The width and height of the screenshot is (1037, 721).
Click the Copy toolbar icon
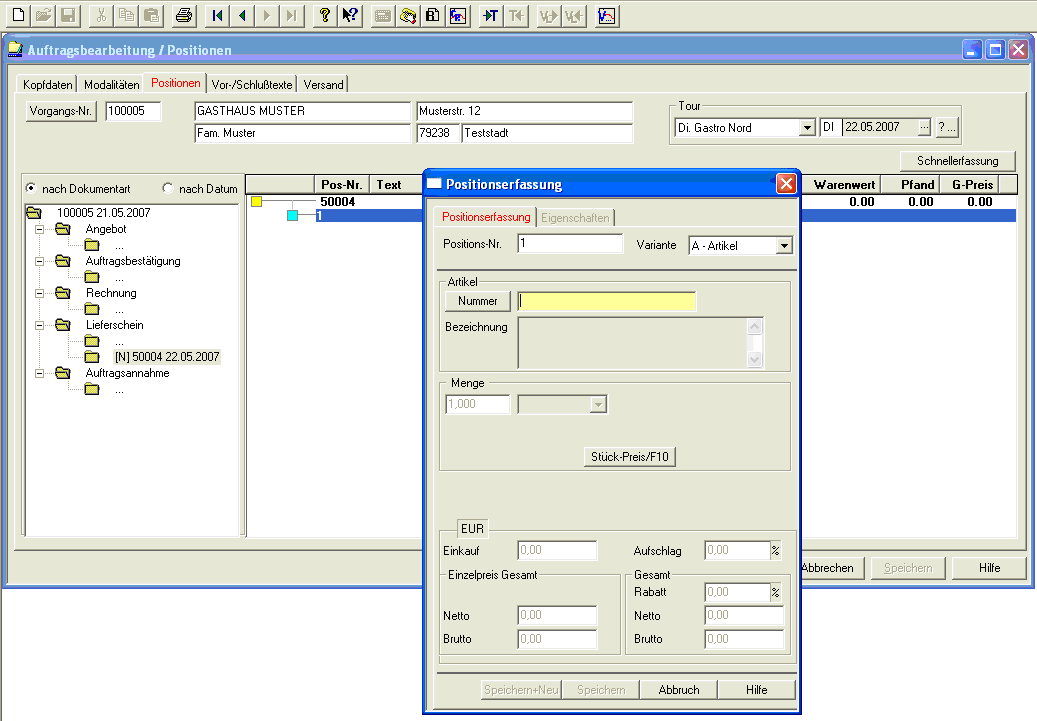126,15
